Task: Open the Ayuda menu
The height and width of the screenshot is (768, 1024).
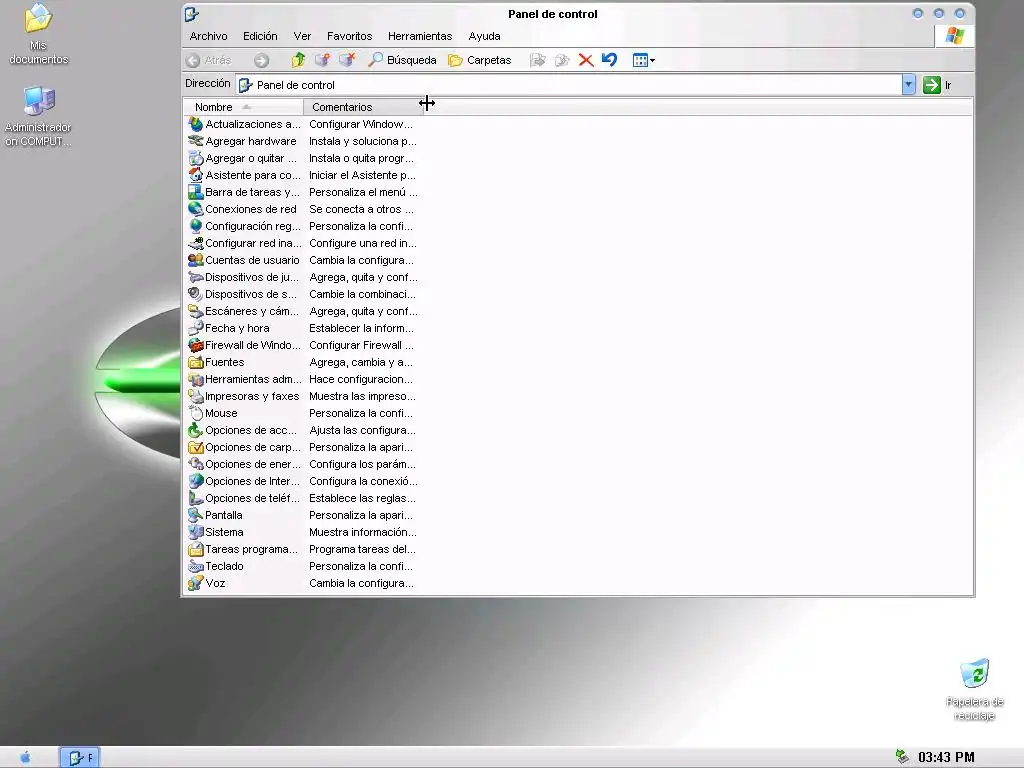Action: [x=484, y=36]
